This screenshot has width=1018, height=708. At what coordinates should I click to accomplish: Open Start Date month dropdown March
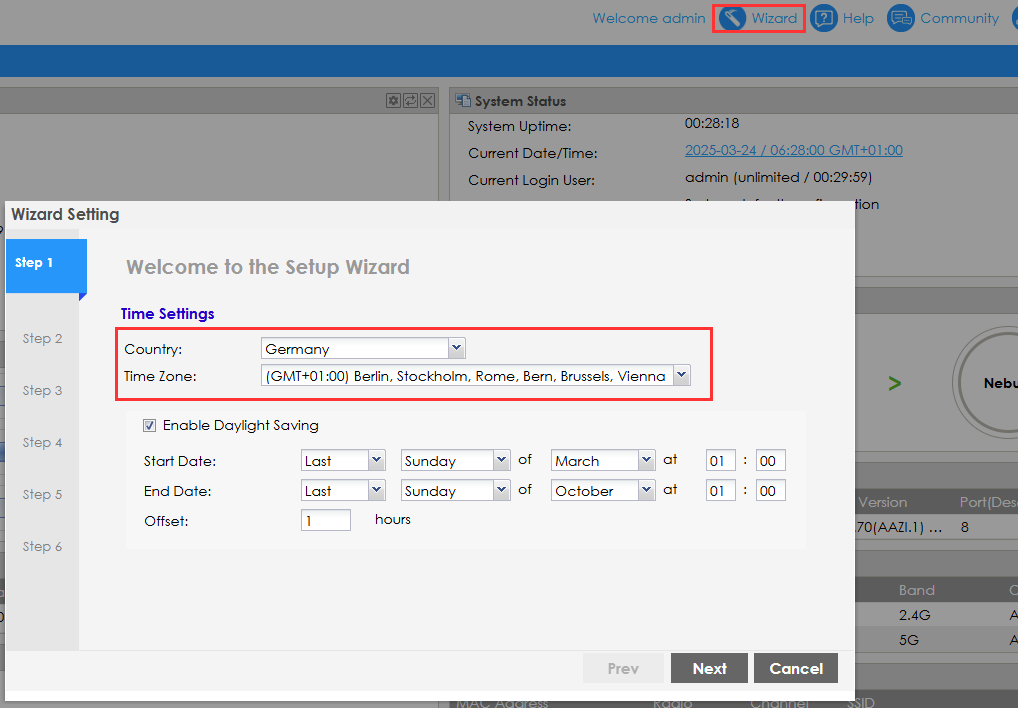tap(603, 461)
